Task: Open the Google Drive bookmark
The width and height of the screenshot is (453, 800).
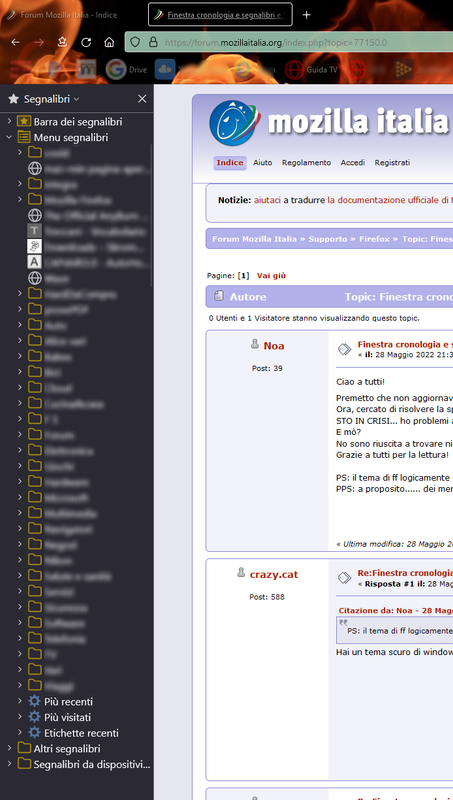Action: [128, 70]
